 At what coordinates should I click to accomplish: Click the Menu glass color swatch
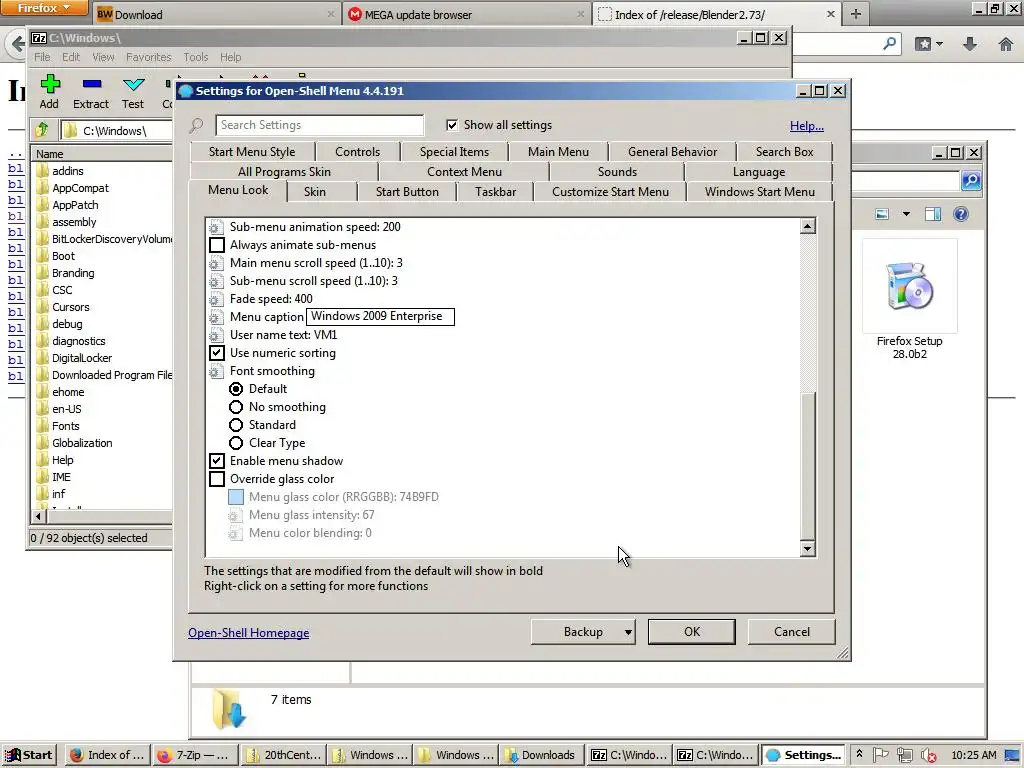pos(236,497)
